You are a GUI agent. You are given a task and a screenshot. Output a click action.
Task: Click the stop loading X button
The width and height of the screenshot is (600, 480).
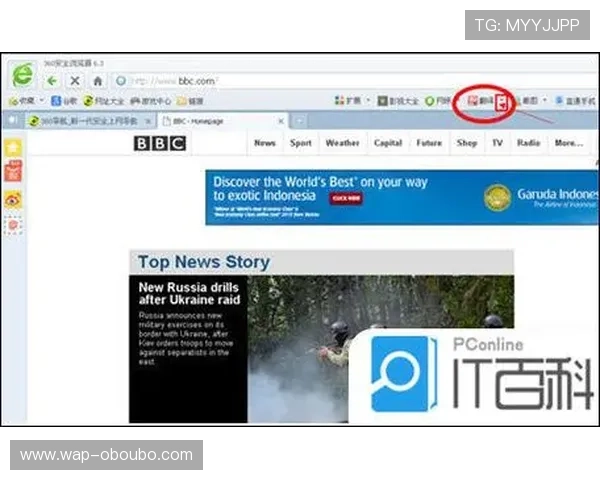tap(74, 80)
